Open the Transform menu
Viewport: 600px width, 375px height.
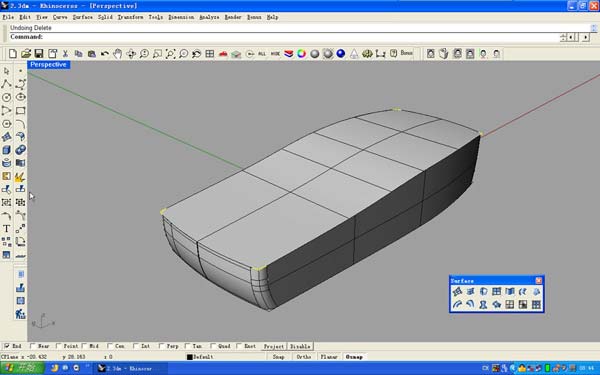point(130,17)
